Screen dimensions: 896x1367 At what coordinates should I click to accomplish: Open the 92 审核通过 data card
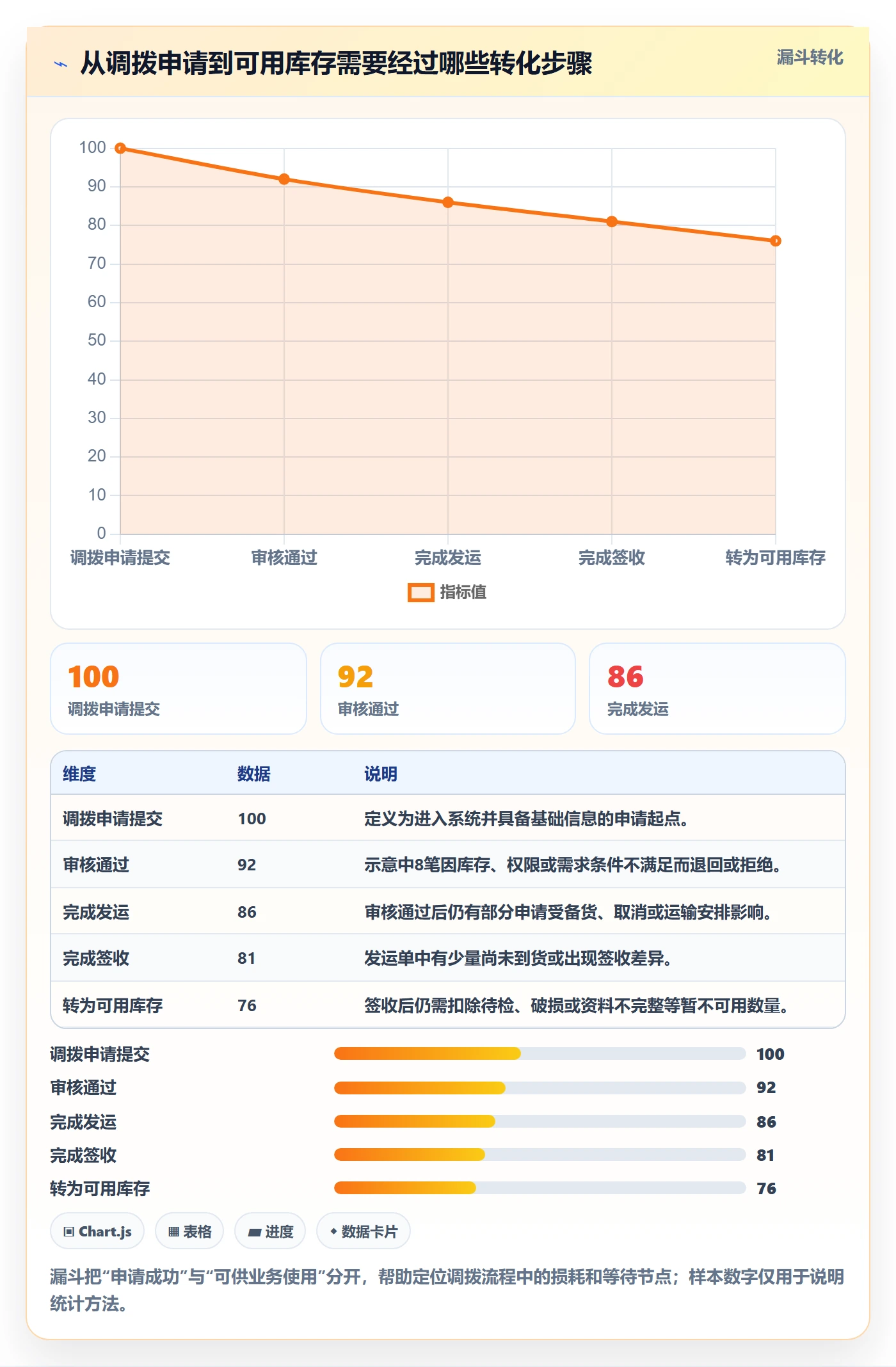coord(448,689)
